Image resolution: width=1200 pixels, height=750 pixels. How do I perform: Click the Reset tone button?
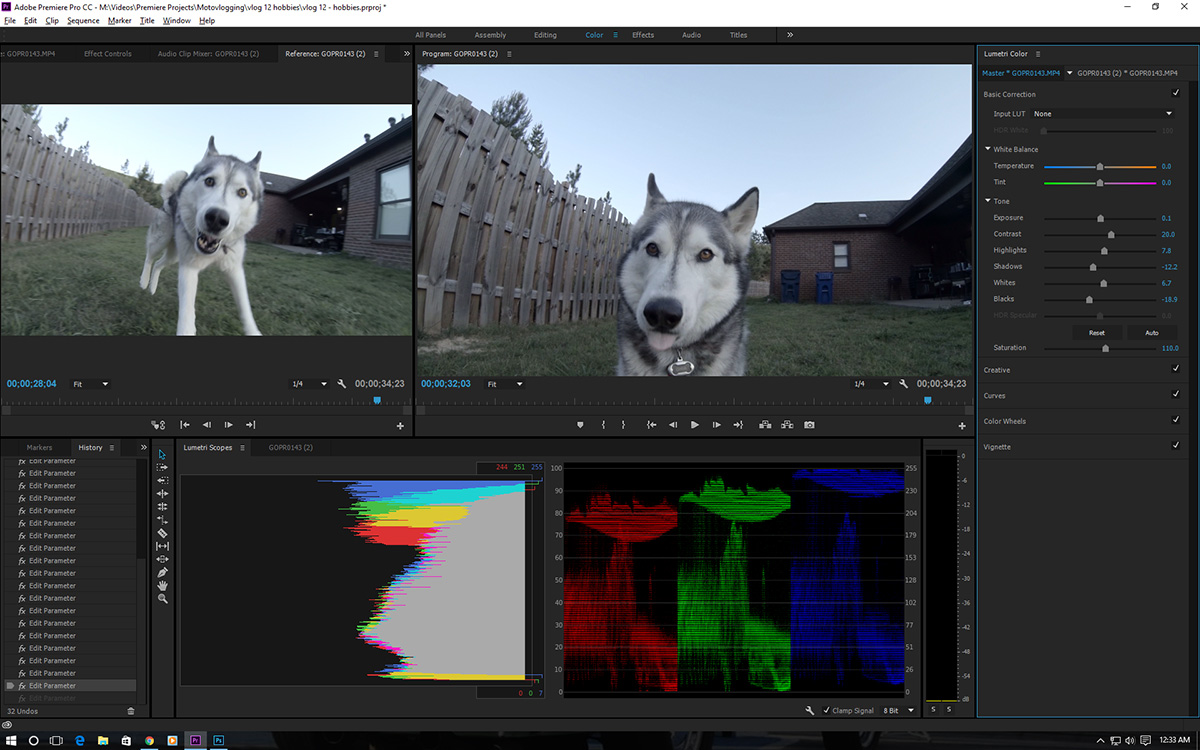pyautogui.click(x=1096, y=332)
